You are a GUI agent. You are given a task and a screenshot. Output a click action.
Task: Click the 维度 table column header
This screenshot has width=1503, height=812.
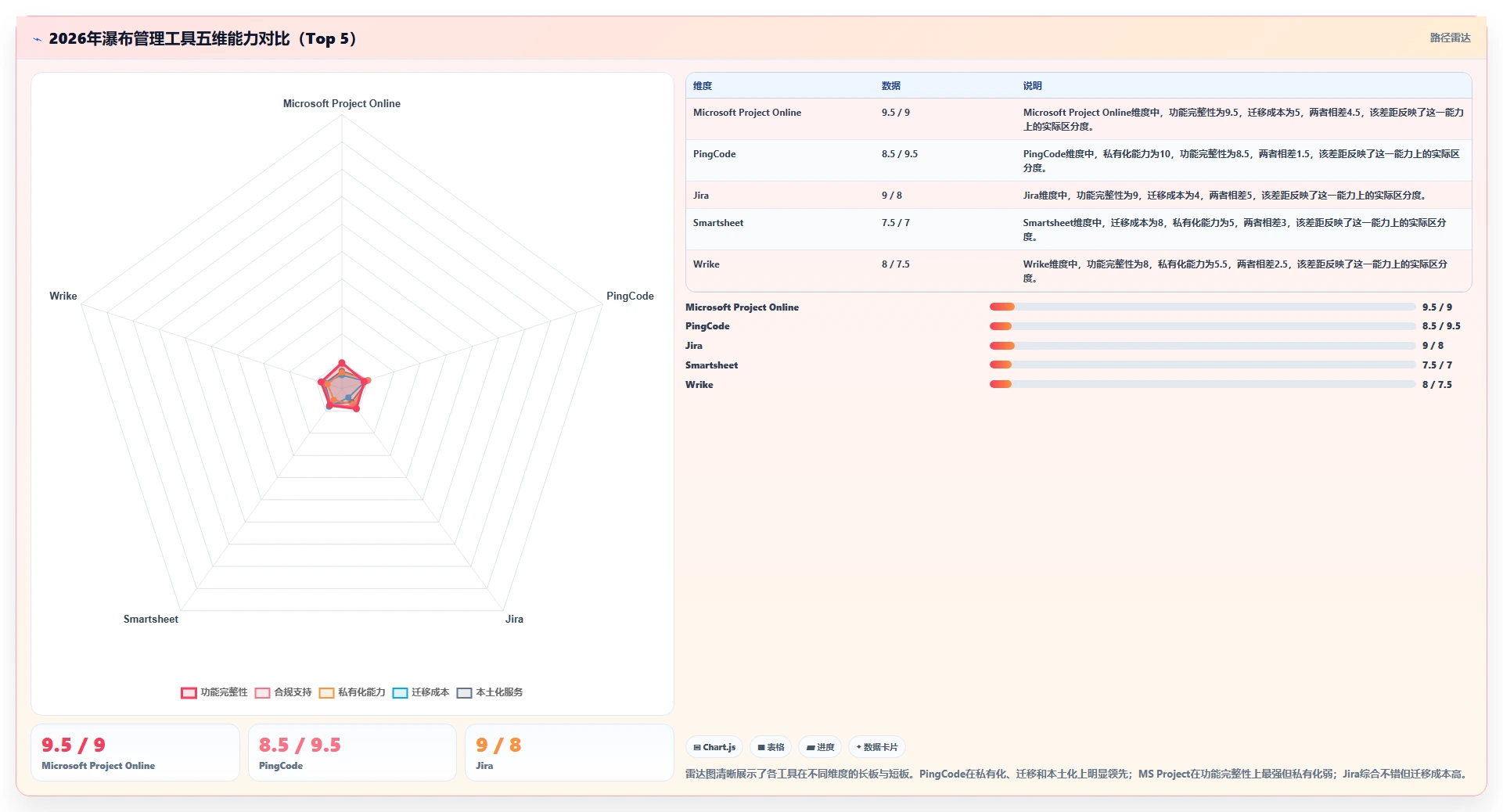pos(703,86)
